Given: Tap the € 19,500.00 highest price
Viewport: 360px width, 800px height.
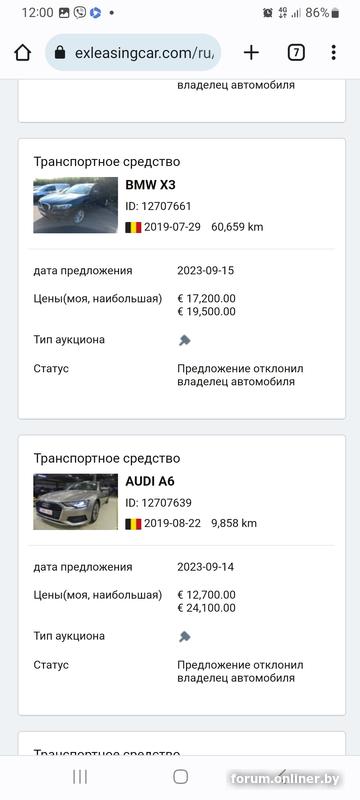Looking at the screenshot, I should coord(207,312).
